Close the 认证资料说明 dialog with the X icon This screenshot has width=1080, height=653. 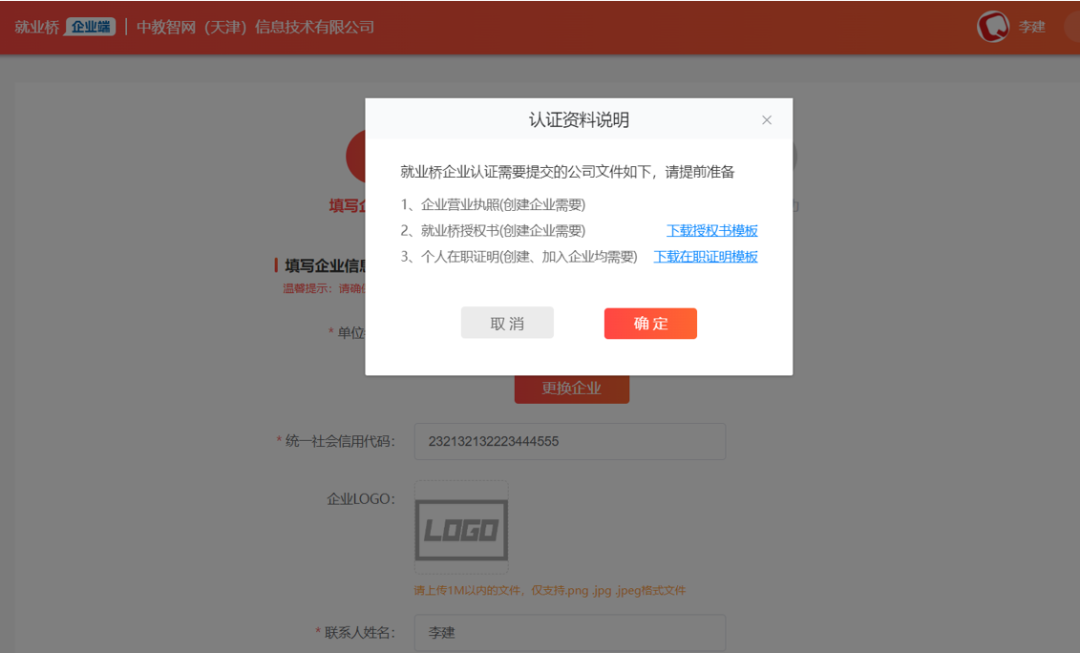click(x=767, y=120)
